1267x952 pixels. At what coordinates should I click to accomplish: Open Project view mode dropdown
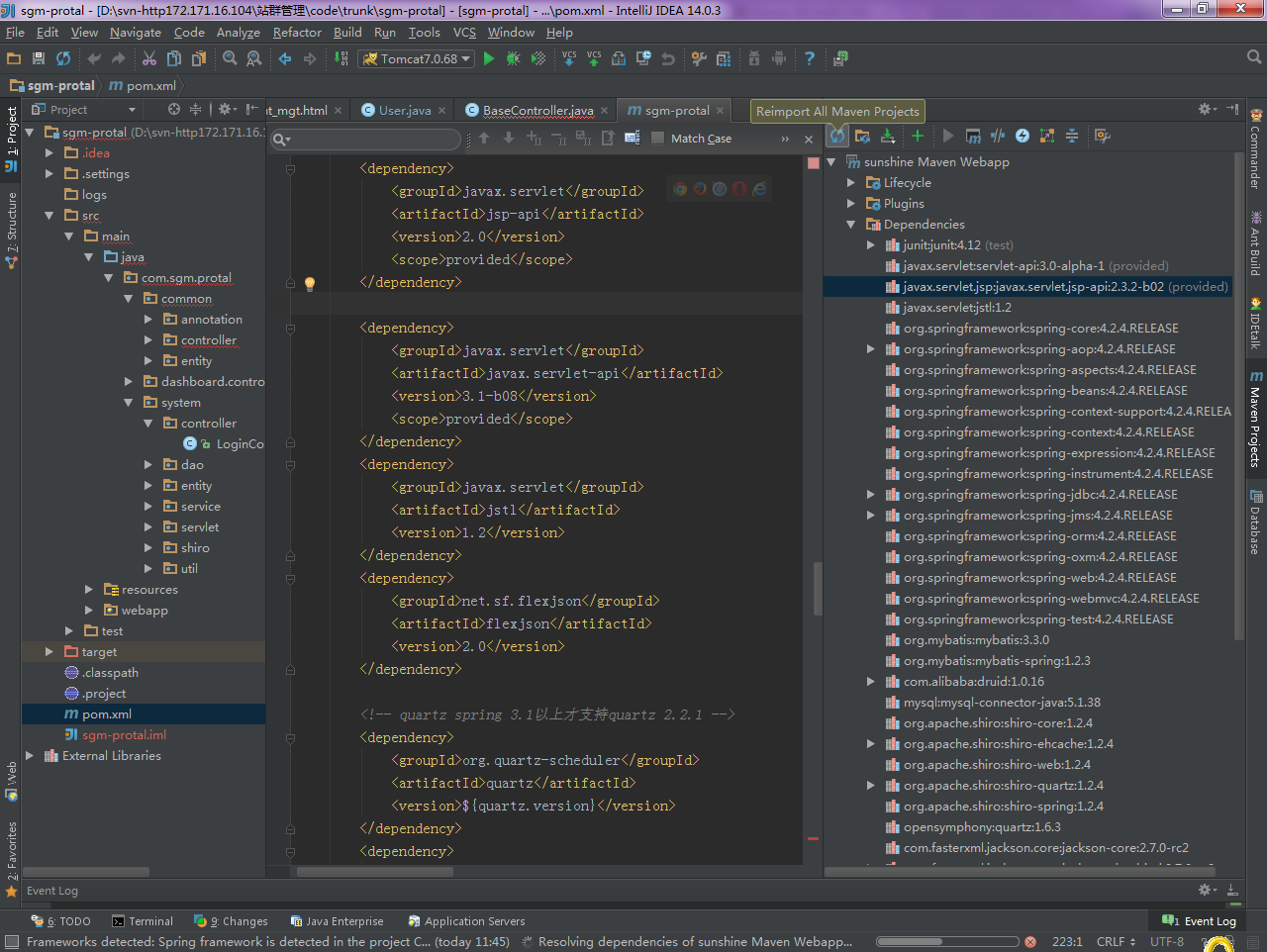[83, 110]
